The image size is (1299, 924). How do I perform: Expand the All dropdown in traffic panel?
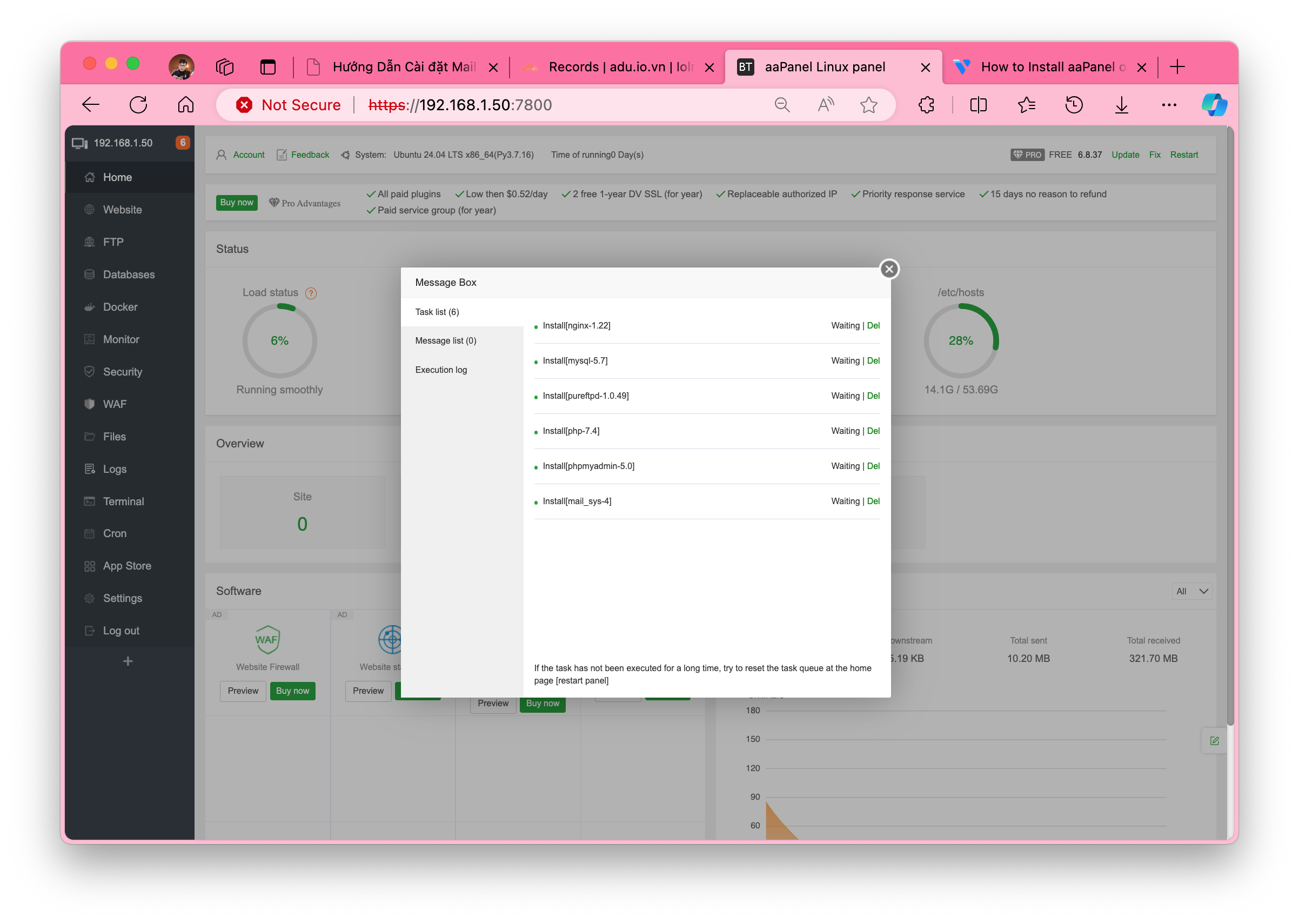[x=1191, y=592]
